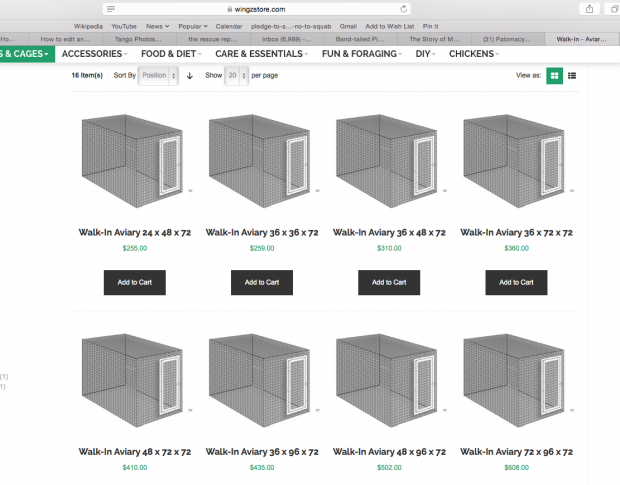Click the Walk-In Aviary 36 x 96 x 72 title
The height and width of the screenshot is (485, 620).
[262, 452]
